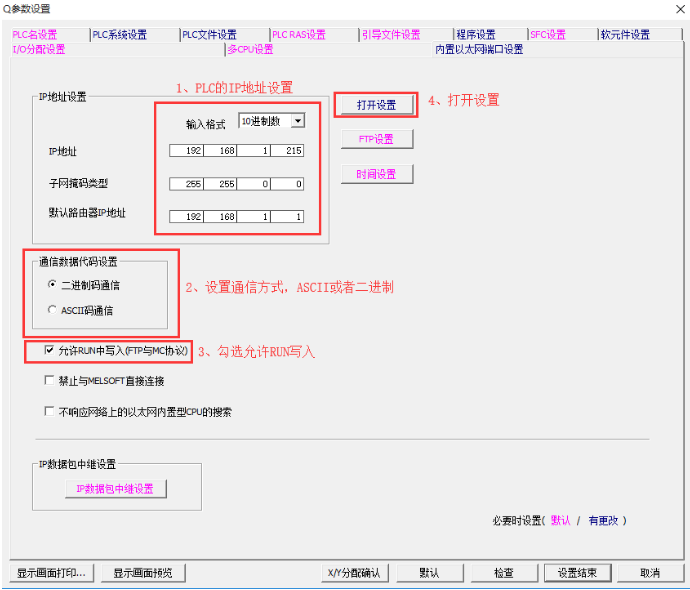
Task: Click the 打开设置 button
Action: pyautogui.click(x=376, y=105)
